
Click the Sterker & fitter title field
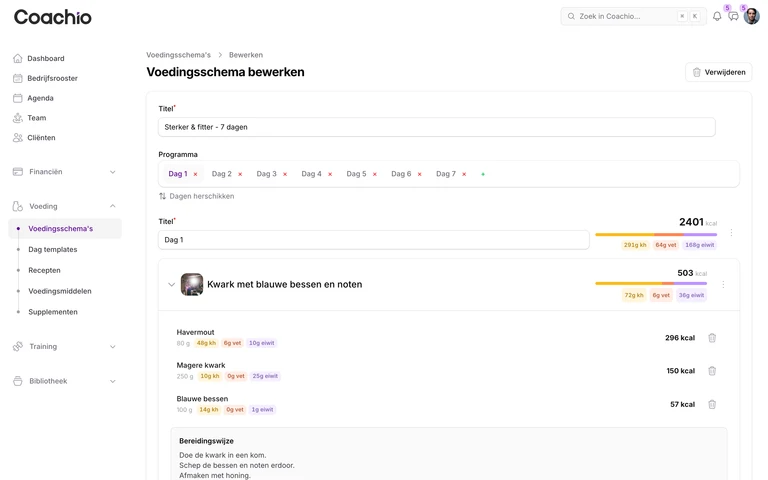tap(436, 127)
